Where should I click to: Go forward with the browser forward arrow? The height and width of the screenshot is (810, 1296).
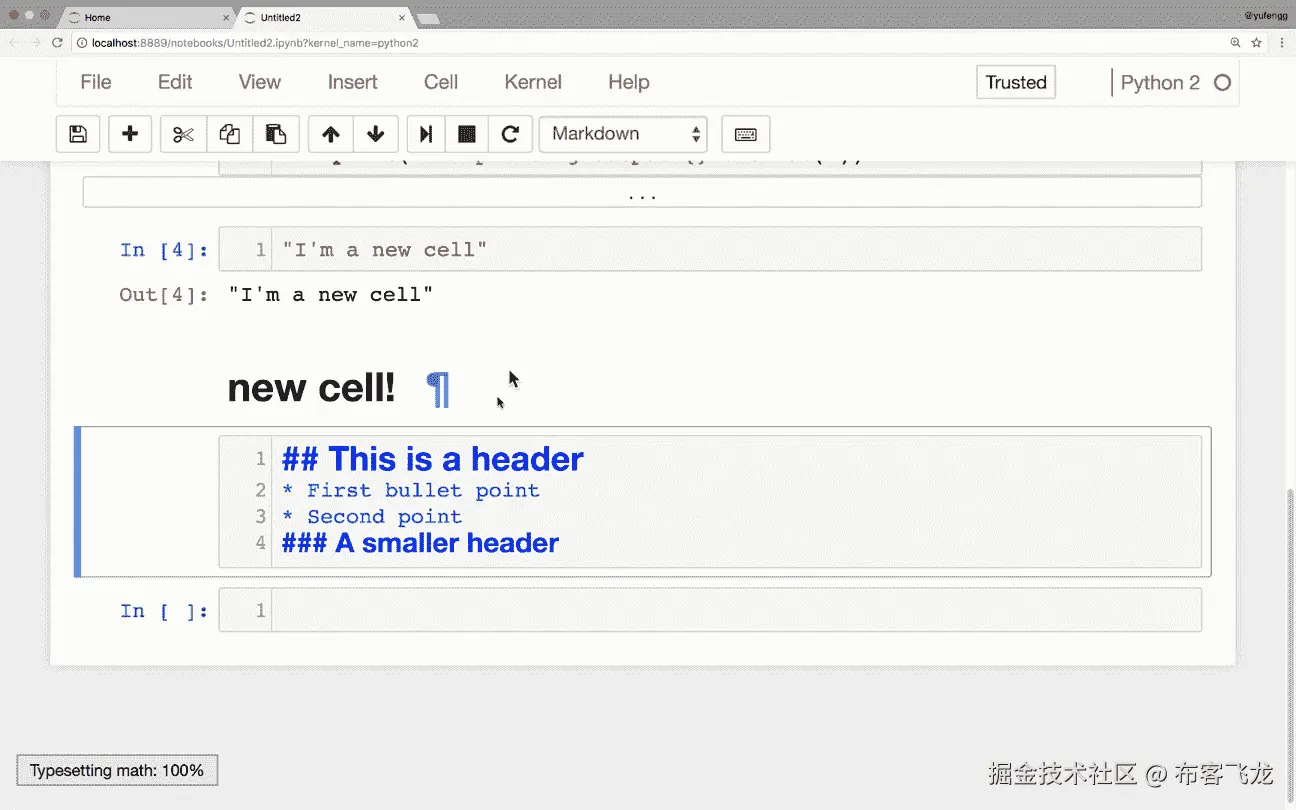[x=36, y=43]
